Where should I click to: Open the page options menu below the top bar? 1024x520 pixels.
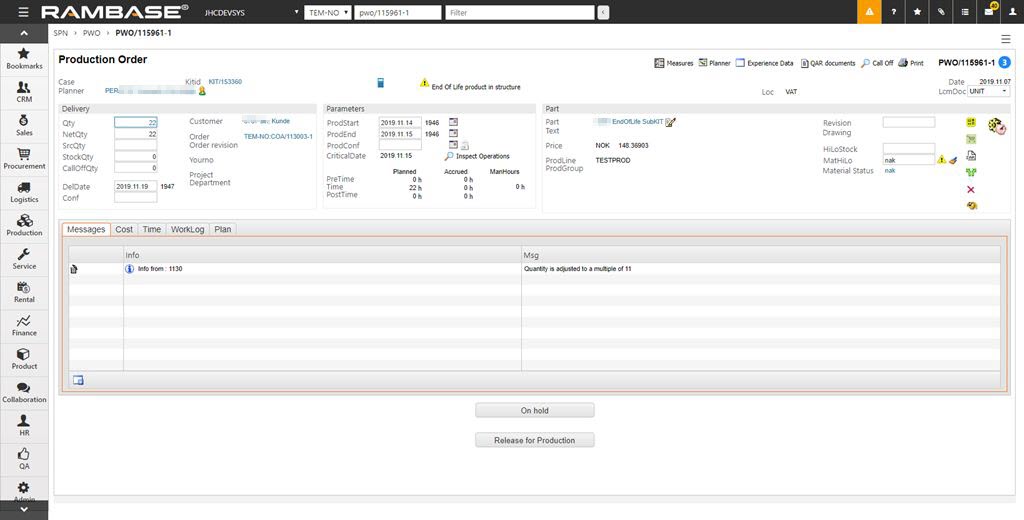click(1006, 38)
